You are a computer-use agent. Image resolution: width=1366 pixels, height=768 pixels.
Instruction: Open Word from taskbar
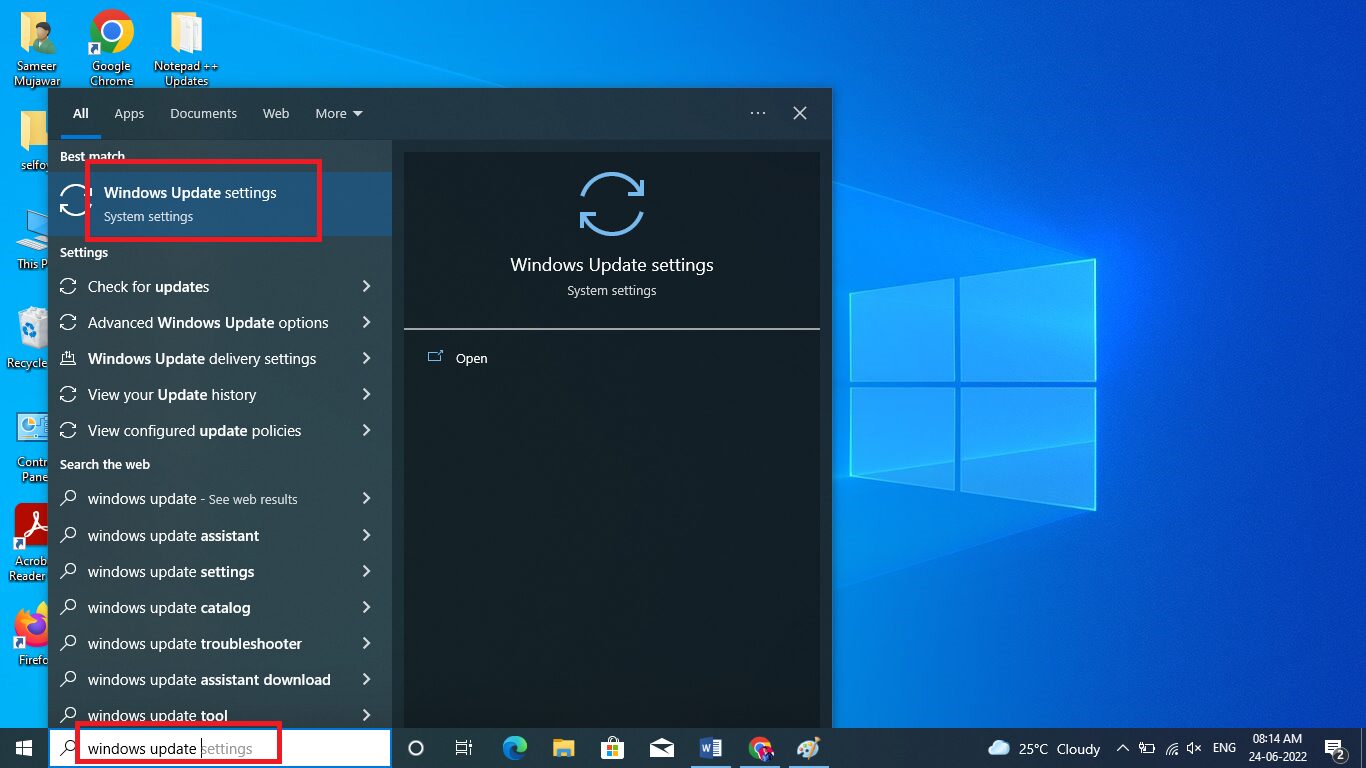point(711,748)
